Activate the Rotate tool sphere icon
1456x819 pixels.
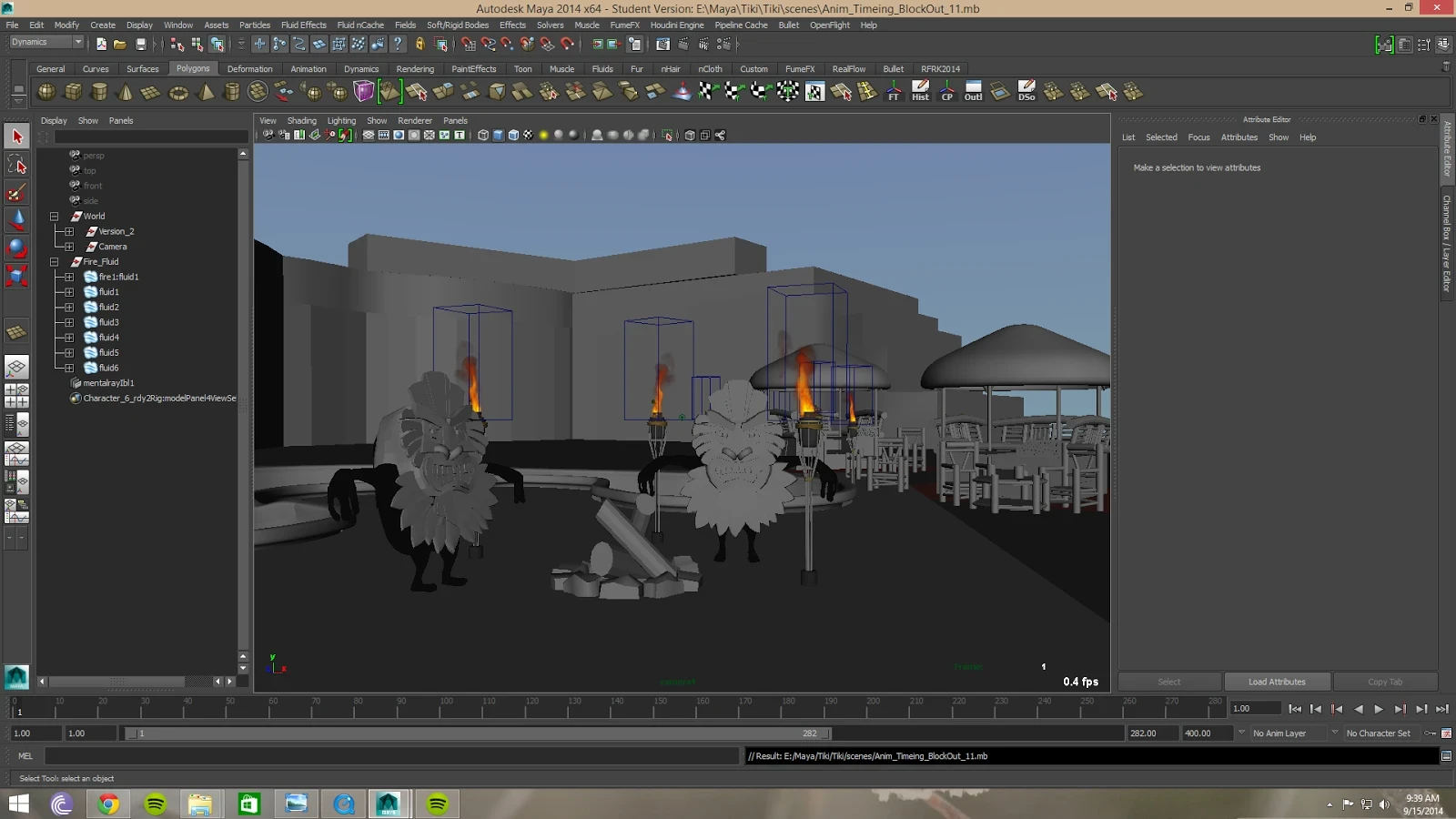16,248
